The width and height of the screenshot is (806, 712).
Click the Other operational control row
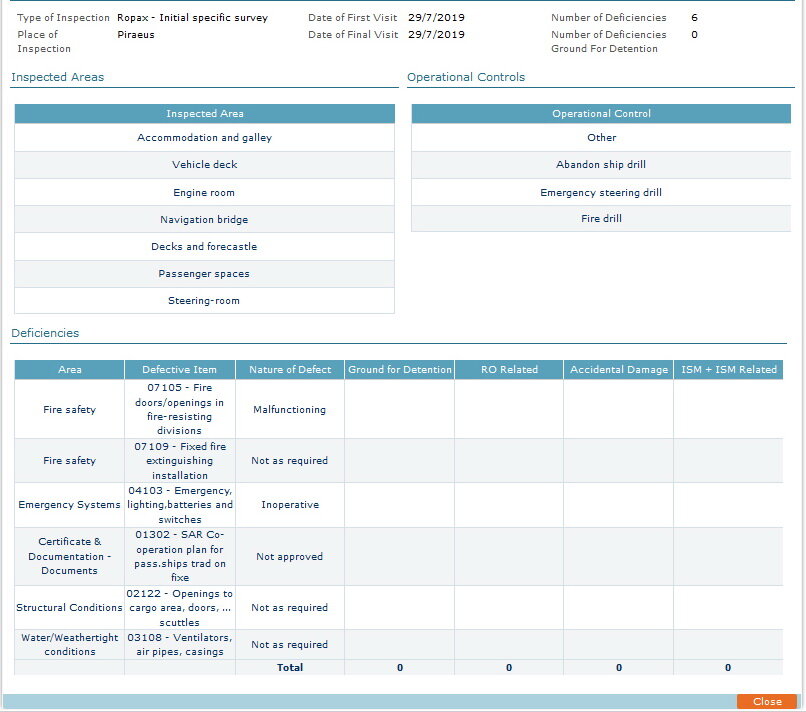click(601, 138)
